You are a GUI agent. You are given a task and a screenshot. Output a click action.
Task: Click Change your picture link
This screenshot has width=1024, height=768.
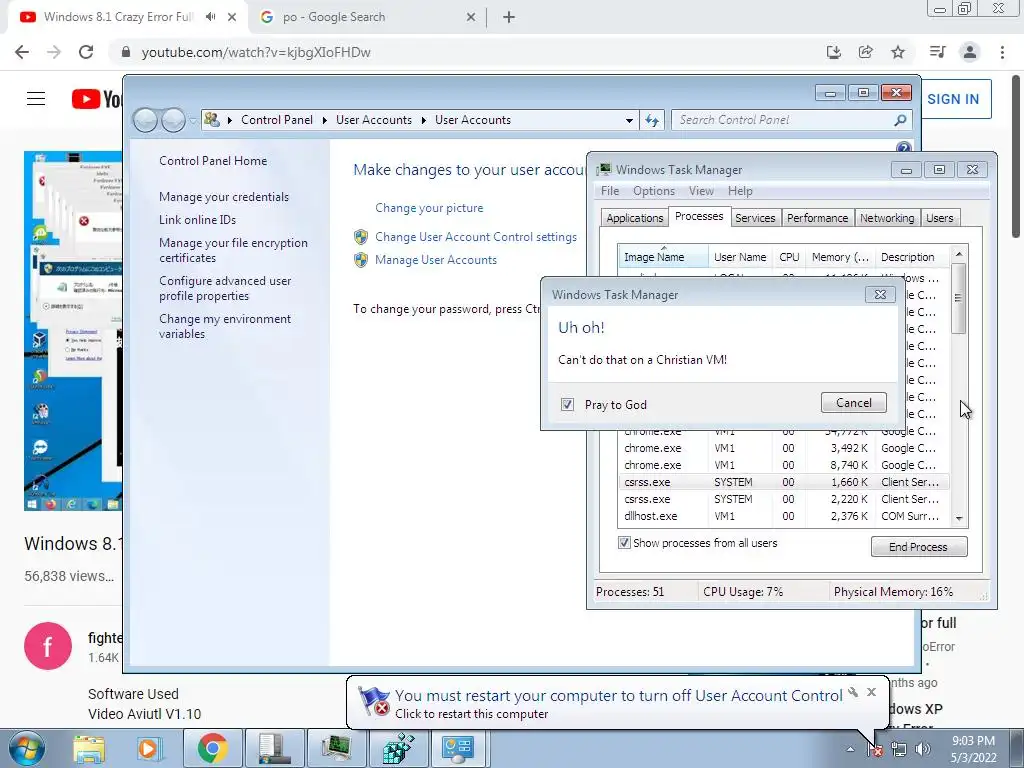click(429, 208)
